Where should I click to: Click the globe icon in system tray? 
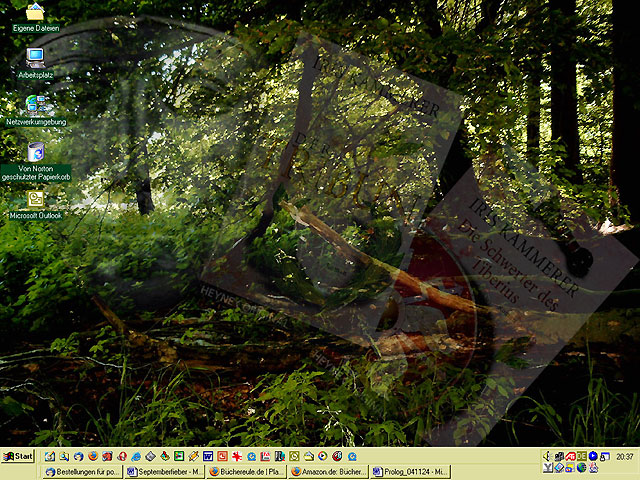(x=581, y=468)
